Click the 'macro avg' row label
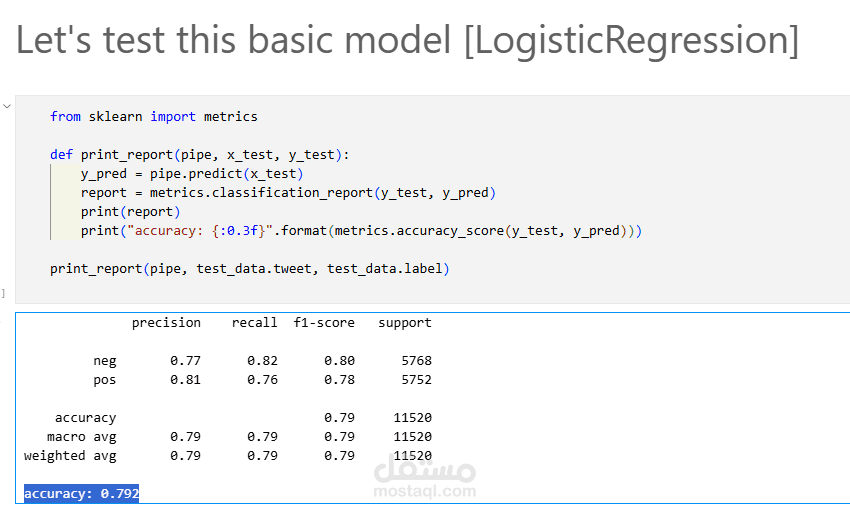The width and height of the screenshot is (850, 510). [x=81, y=437]
